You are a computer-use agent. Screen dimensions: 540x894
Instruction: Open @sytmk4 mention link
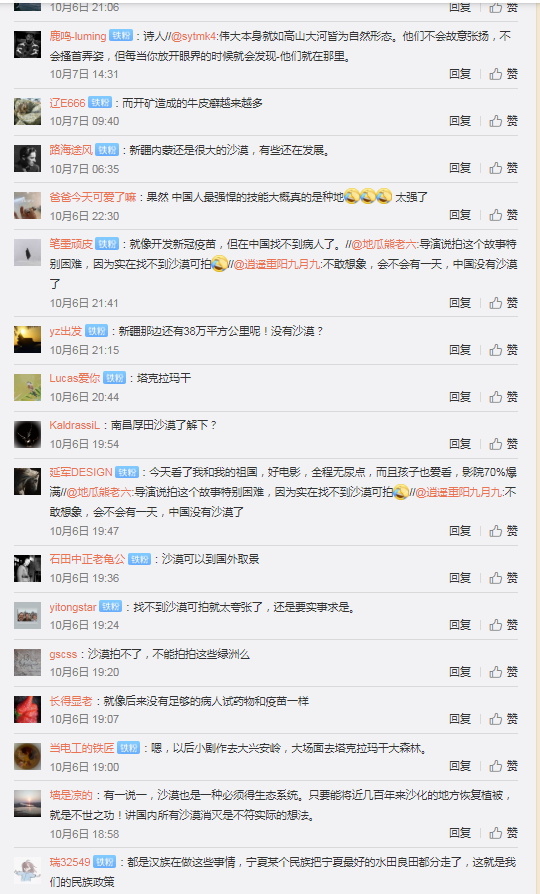(x=194, y=36)
